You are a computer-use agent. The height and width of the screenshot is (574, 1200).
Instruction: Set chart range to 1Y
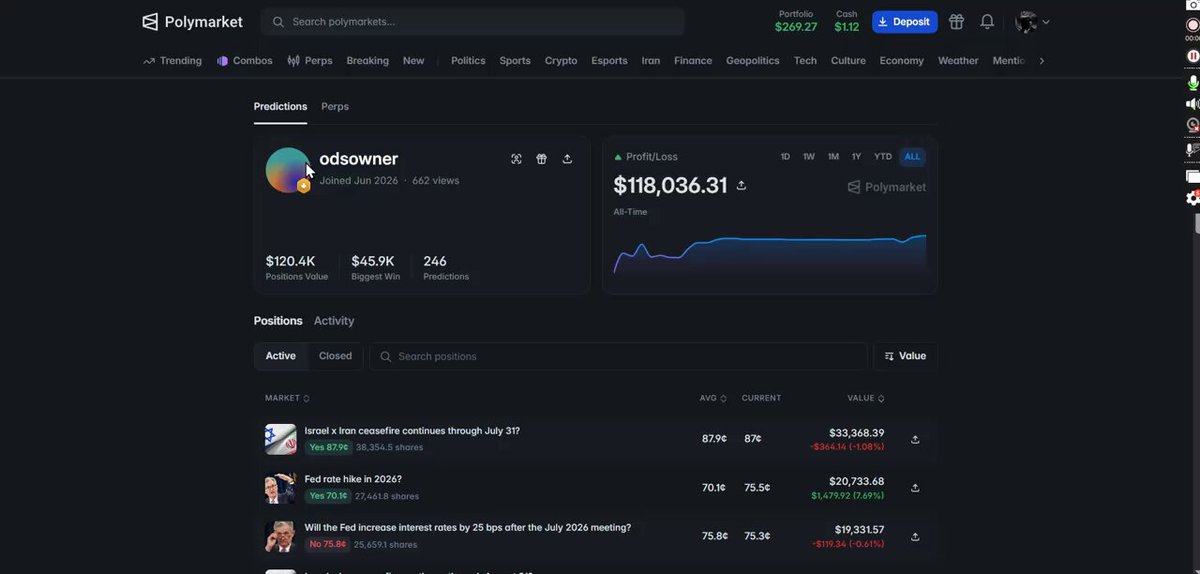(x=856, y=157)
